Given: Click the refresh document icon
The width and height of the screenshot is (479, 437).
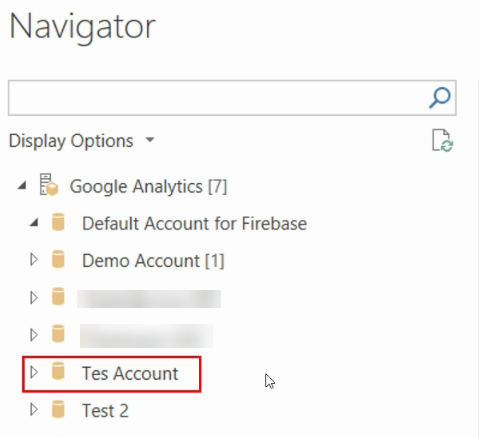Looking at the screenshot, I should (x=442, y=140).
